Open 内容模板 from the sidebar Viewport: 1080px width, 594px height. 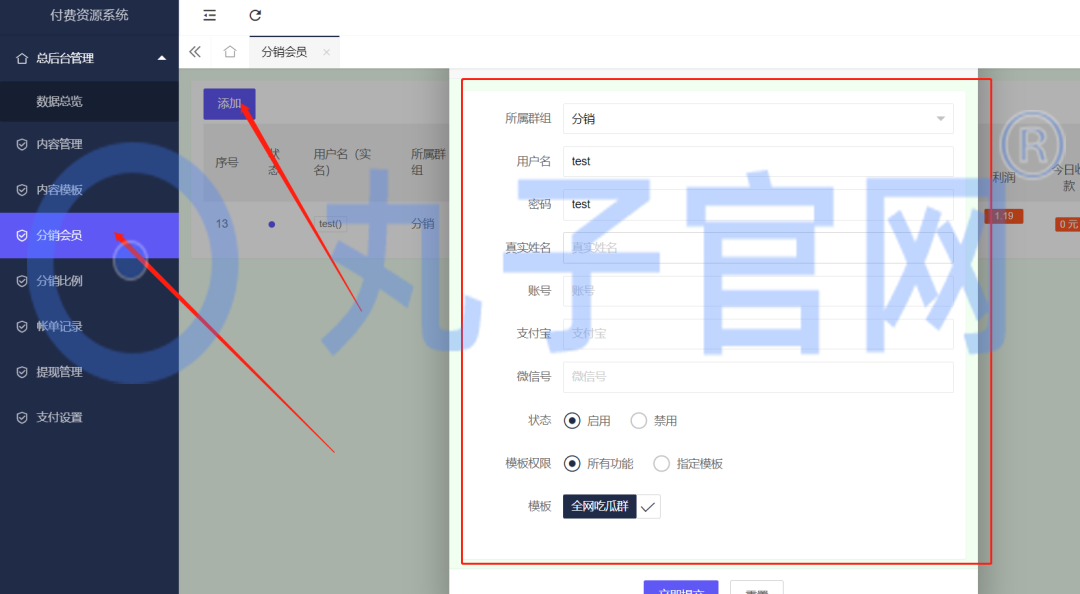[62, 189]
